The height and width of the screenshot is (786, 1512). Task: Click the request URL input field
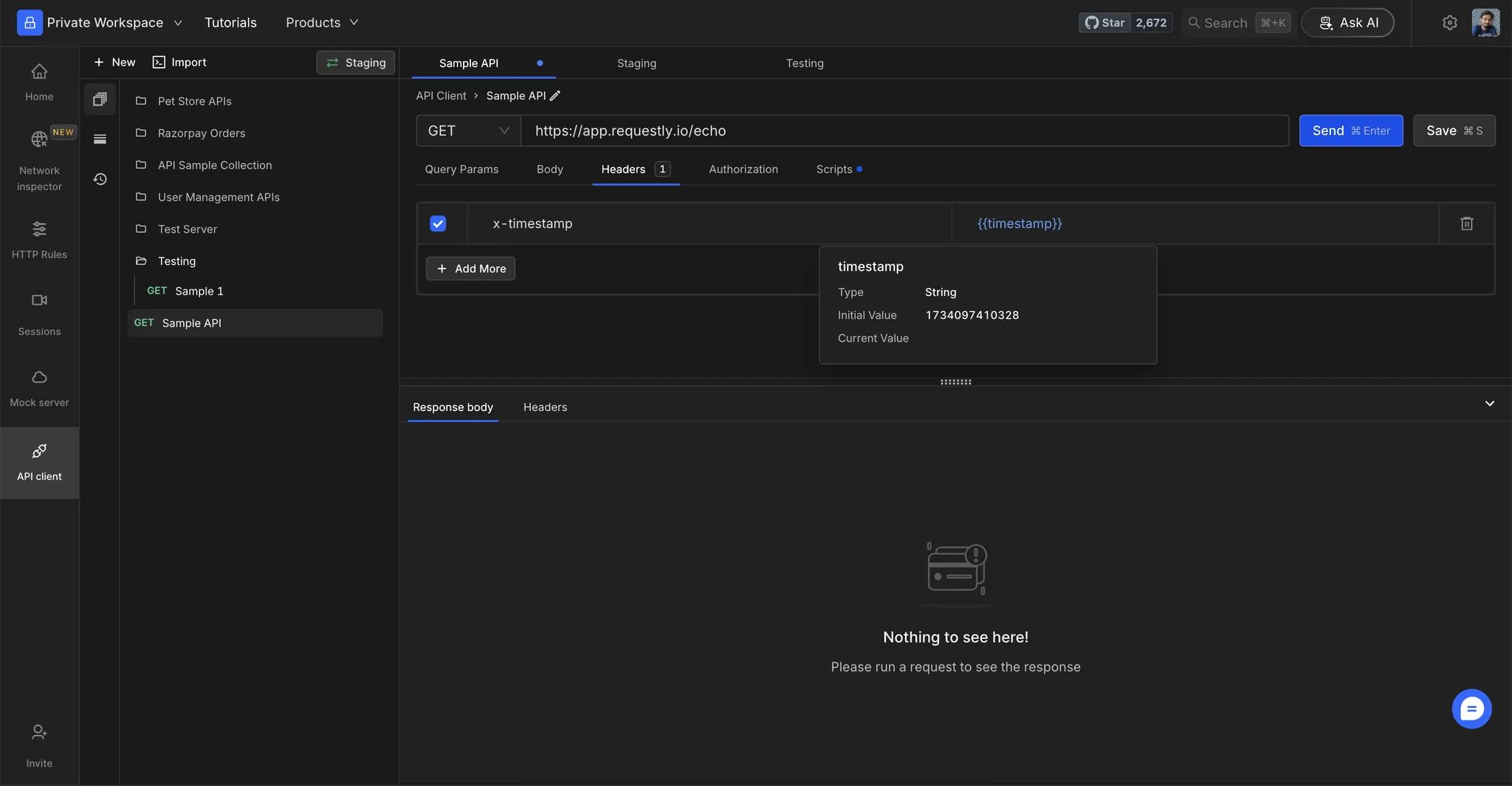click(x=904, y=131)
